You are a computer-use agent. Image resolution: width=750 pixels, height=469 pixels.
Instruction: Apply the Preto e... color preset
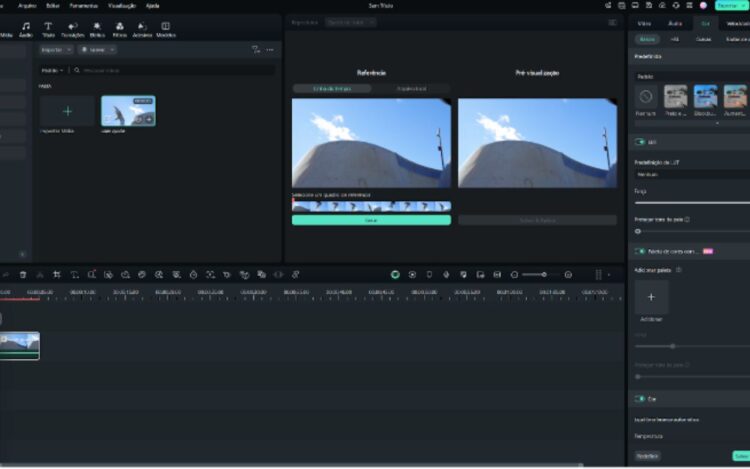675,100
